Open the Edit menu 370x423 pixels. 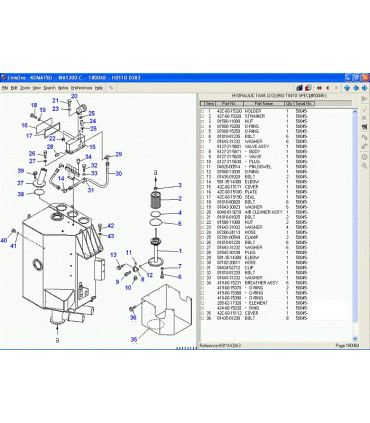[x=14, y=88]
